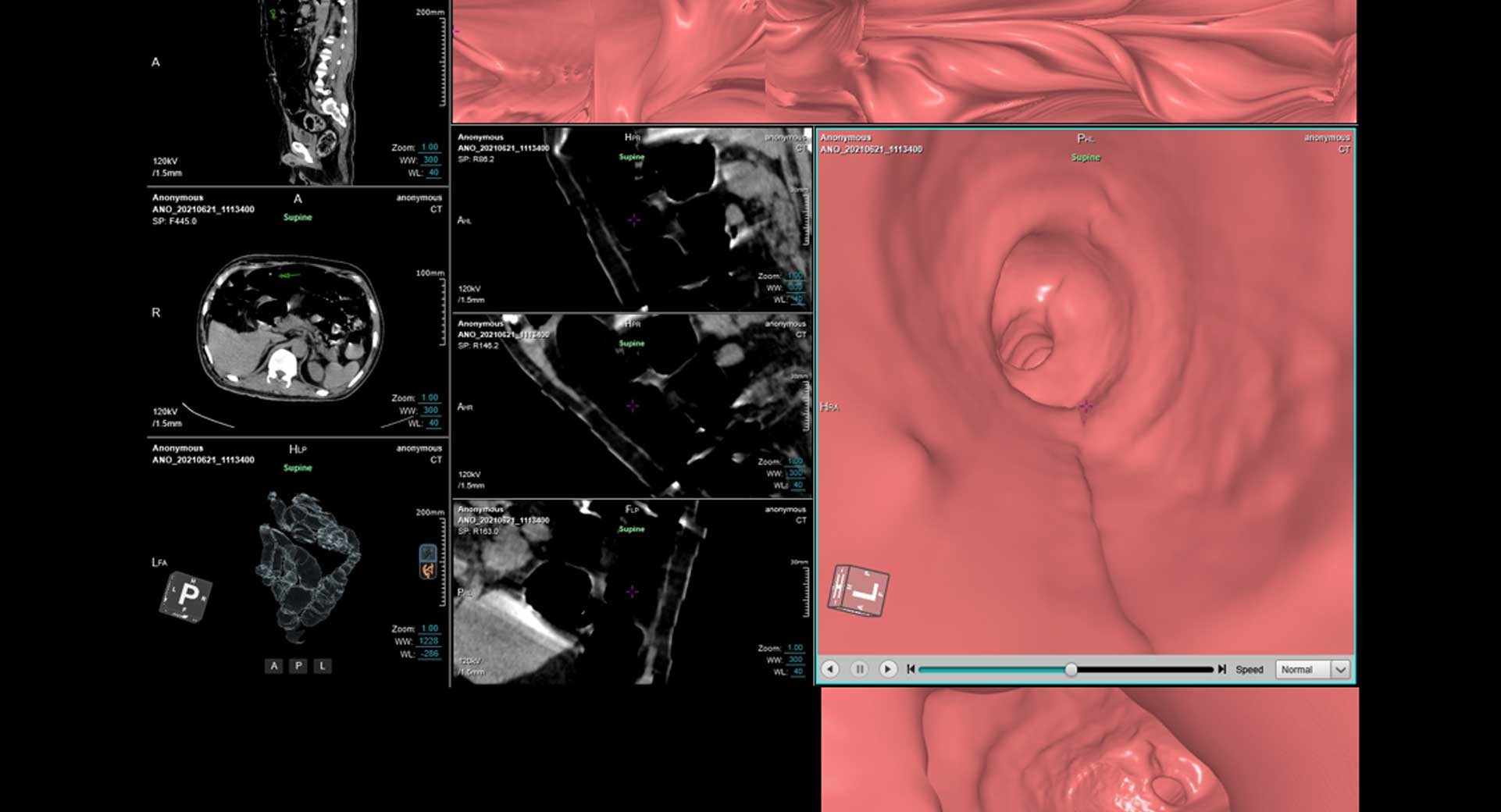This screenshot has width=1501, height=812.
Task: Click the 100mm scale ruler in the axial panel
Action: pyautogui.click(x=442, y=312)
